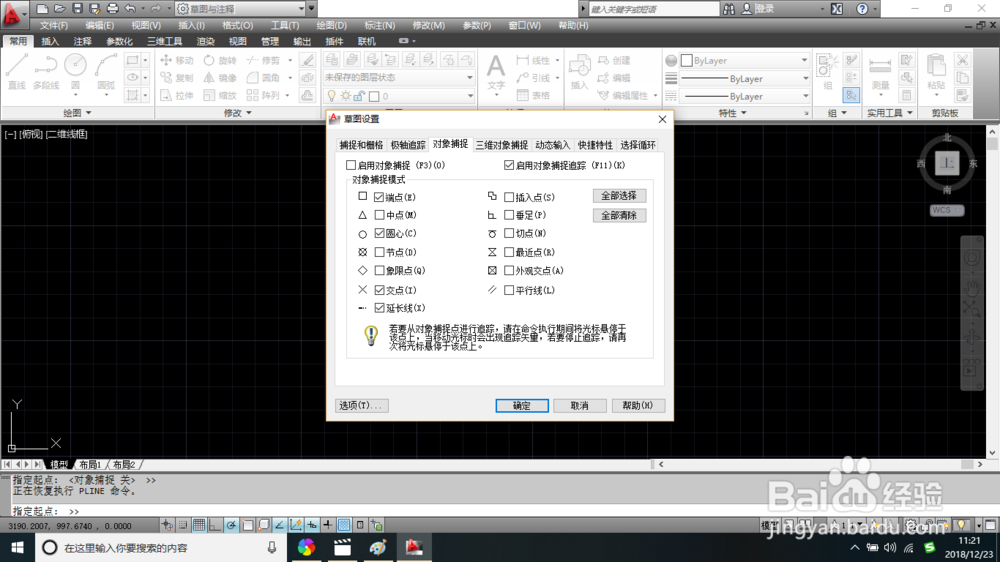The height and width of the screenshot is (562, 1000).
Task: Open AutoCAD from the Windows taskbar
Action: point(414,547)
